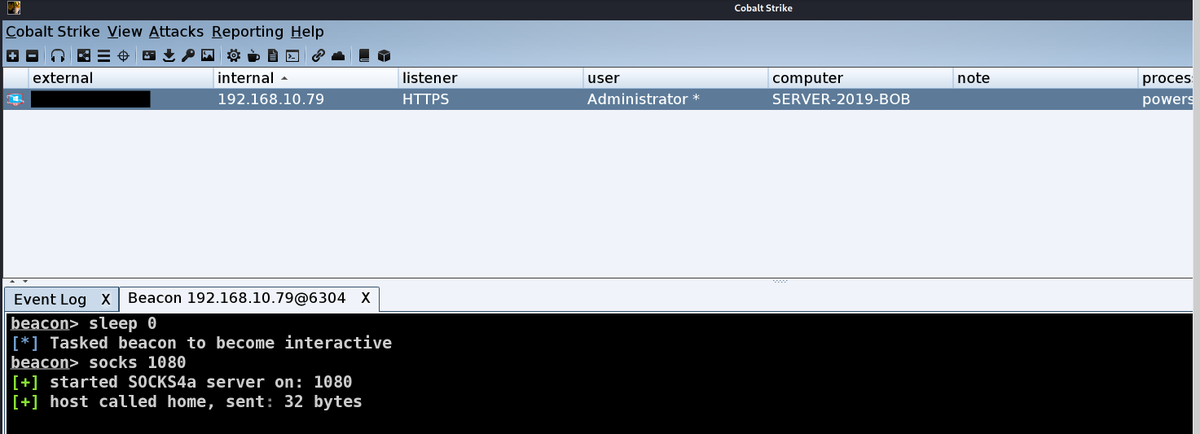Viewport: 1200px width, 434px height.
Task: View screenshots via the picture icon
Action: point(208,55)
